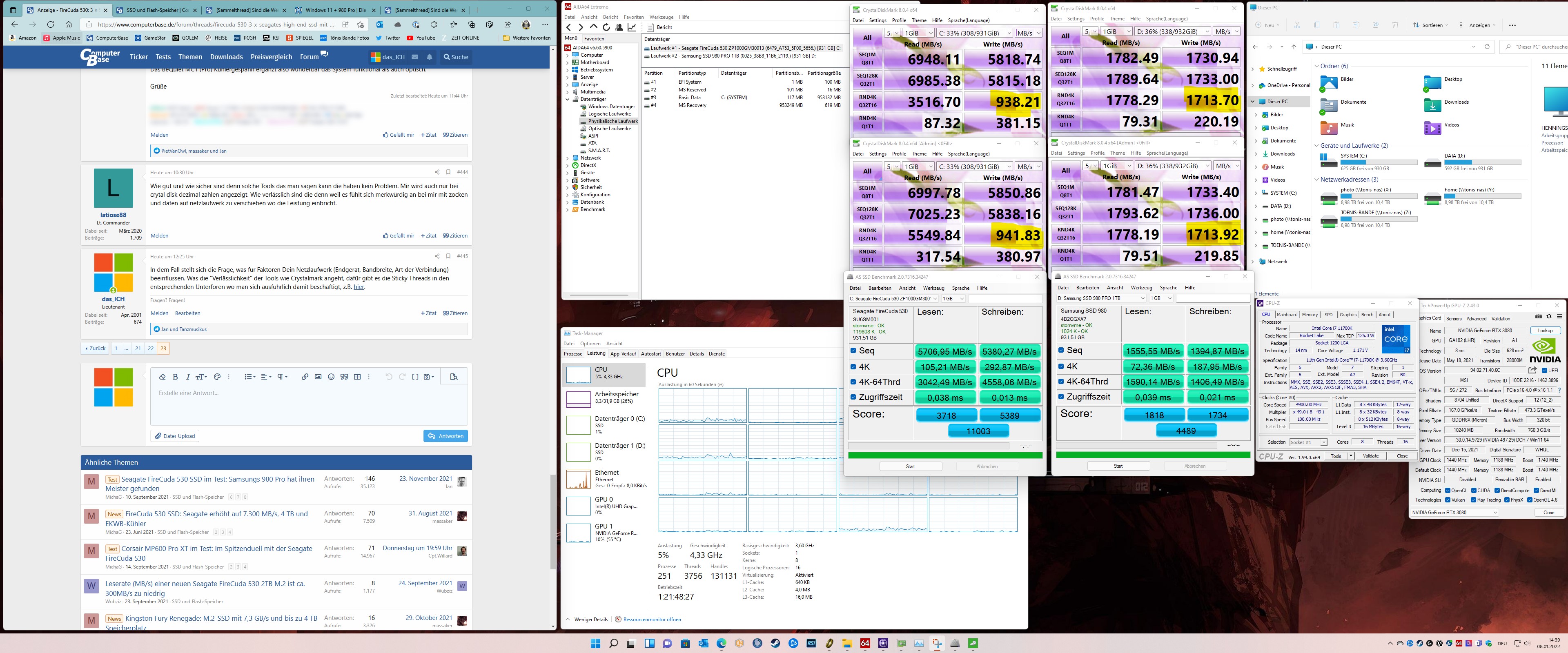Open the text color palette icon in editor

coord(217,377)
